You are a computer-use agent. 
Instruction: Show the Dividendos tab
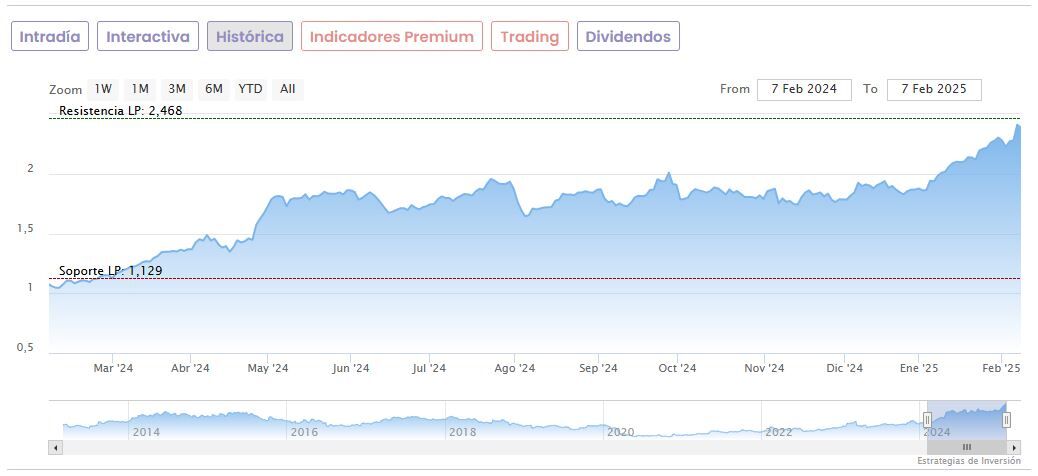pos(628,37)
